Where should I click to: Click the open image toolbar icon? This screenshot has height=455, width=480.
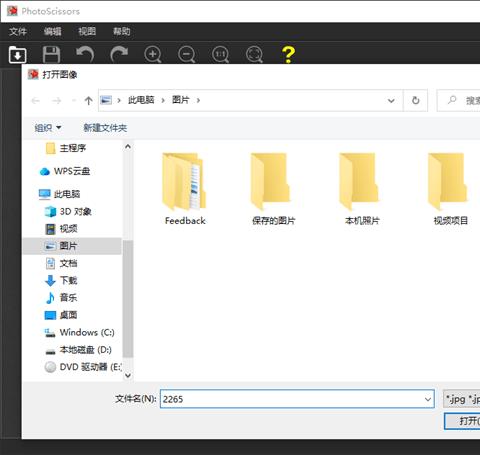(17, 54)
